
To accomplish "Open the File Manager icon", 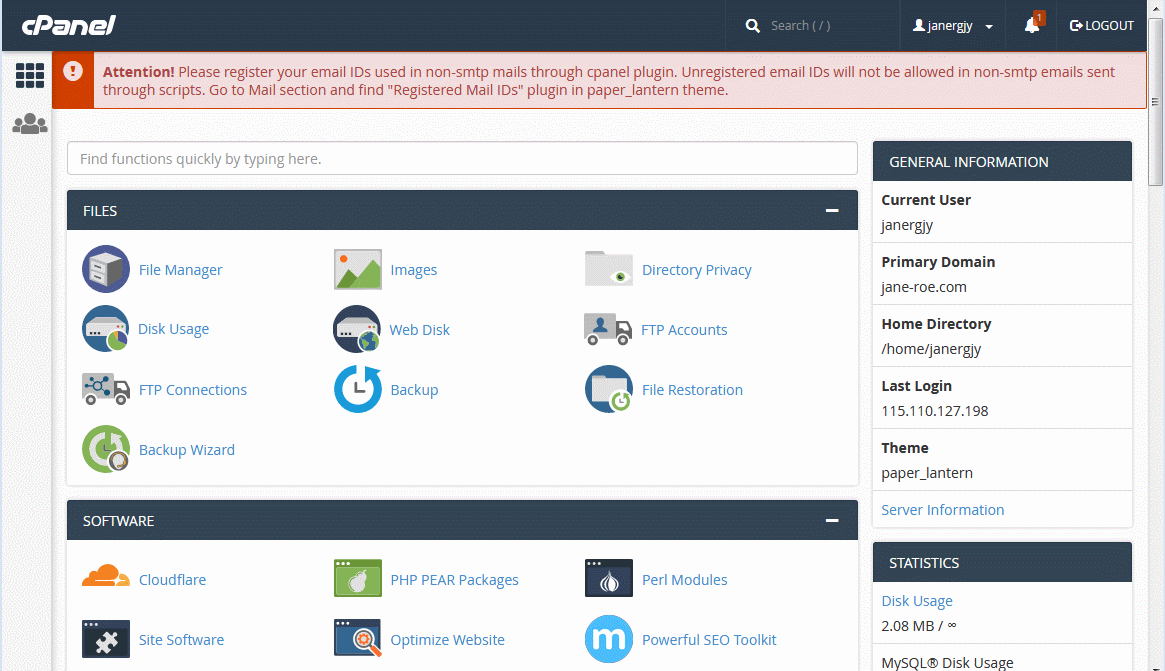I will (x=106, y=269).
